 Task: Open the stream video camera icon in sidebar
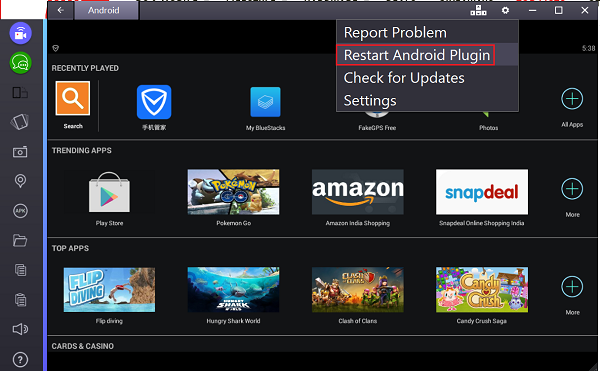pyautogui.click(x=21, y=34)
